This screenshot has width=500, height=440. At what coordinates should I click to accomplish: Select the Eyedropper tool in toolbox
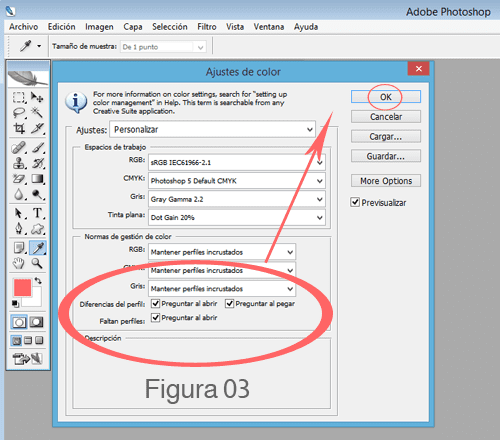pos(38,248)
